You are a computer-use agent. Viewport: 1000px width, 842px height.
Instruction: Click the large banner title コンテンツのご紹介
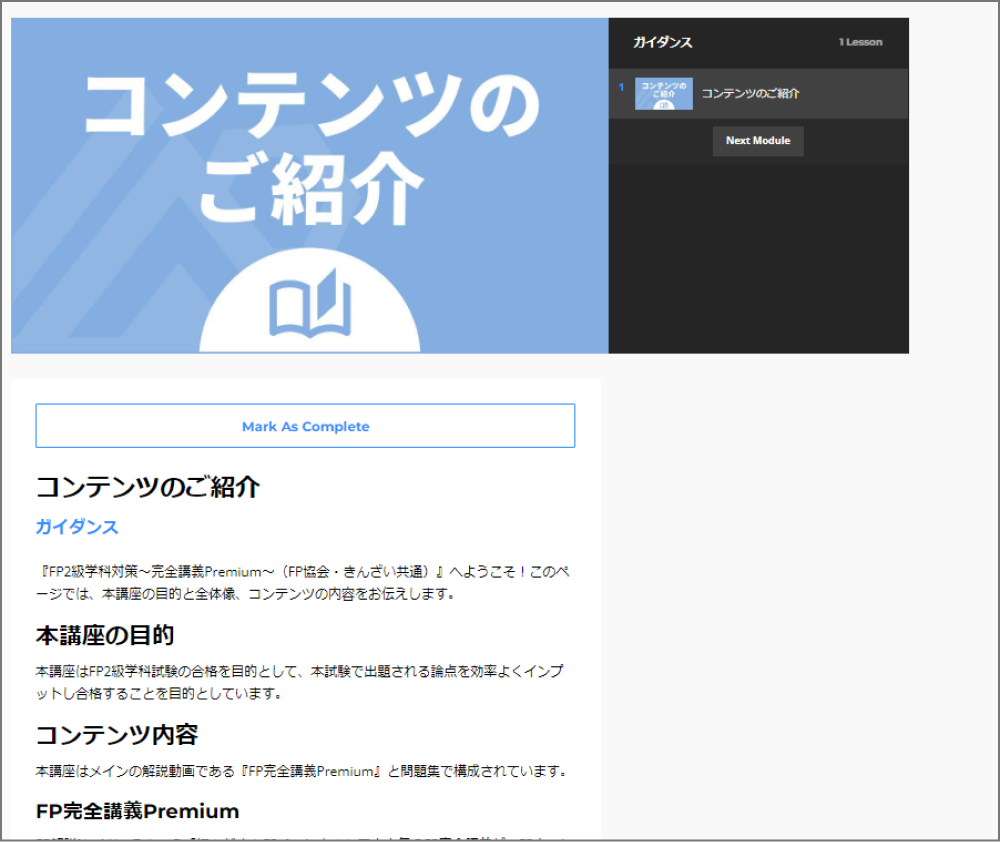click(311, 148)
